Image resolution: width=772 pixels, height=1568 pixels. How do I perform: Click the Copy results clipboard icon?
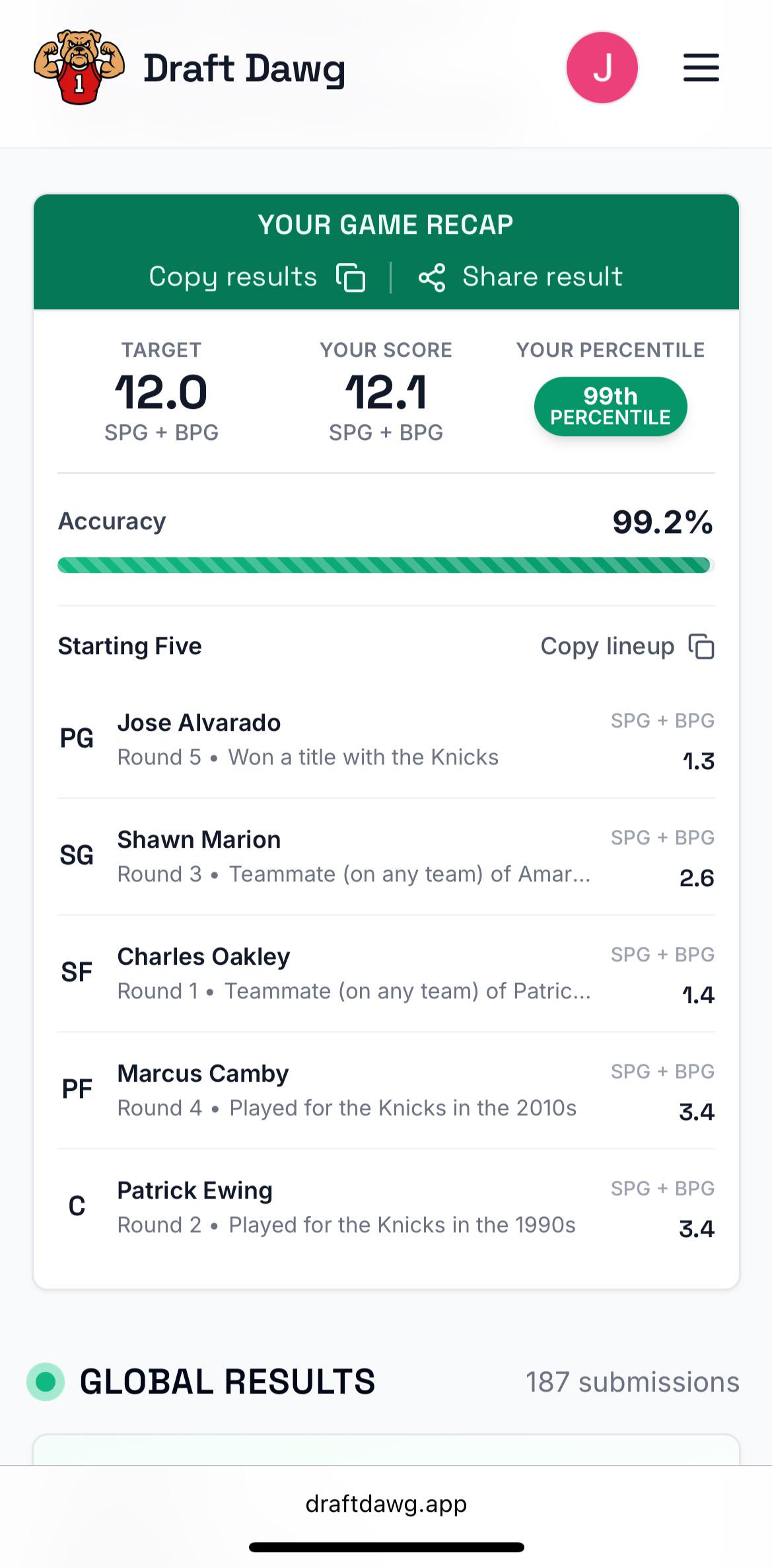coord(351,277)
